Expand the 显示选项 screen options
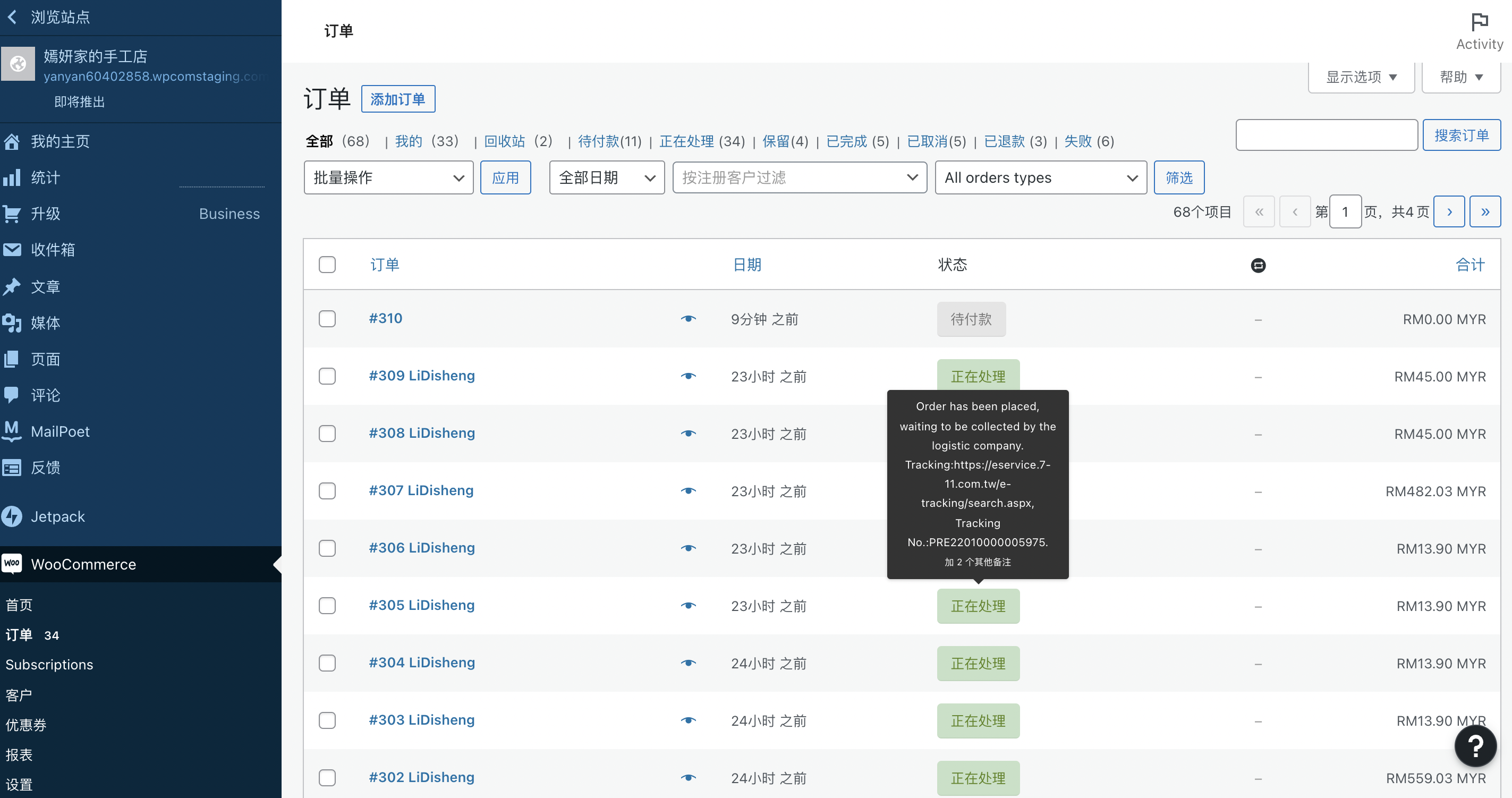 [x=1361, y=77]
